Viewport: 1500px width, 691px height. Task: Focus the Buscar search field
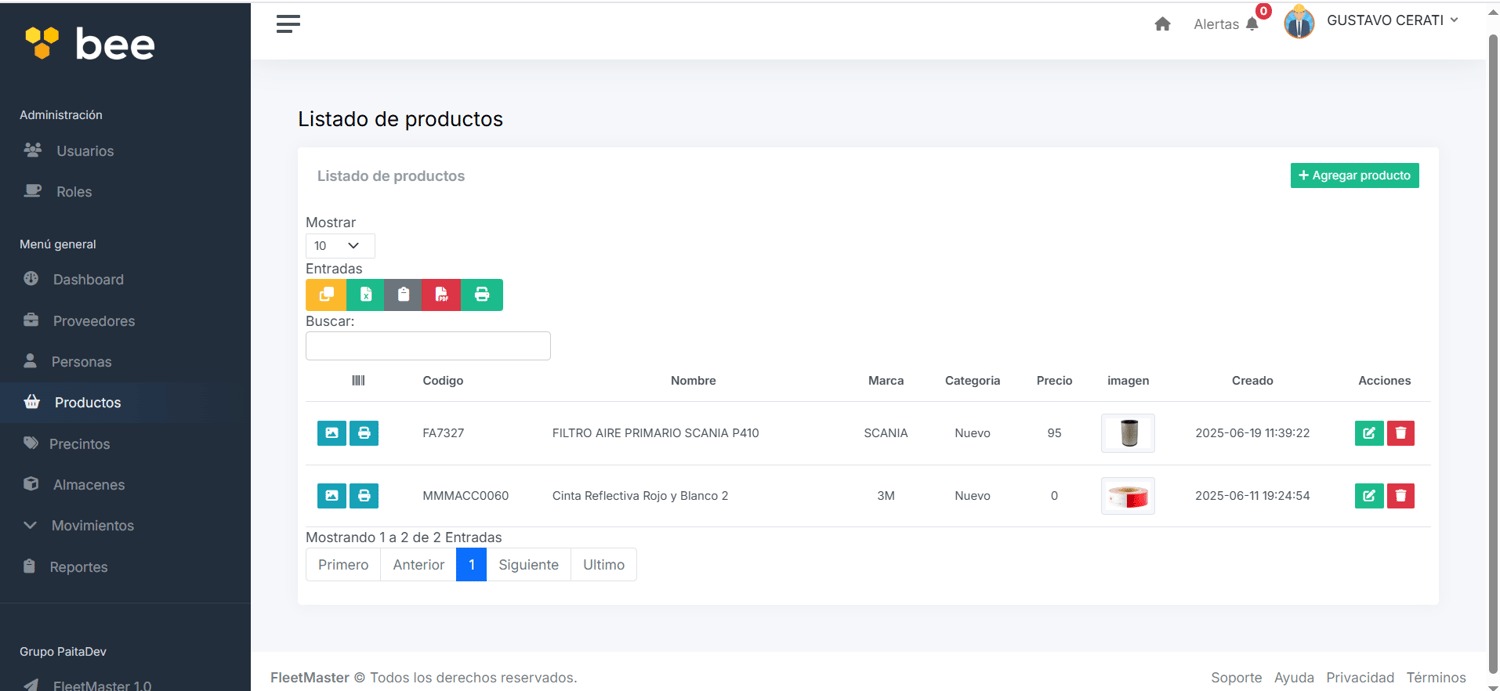(x=428, y=346)
